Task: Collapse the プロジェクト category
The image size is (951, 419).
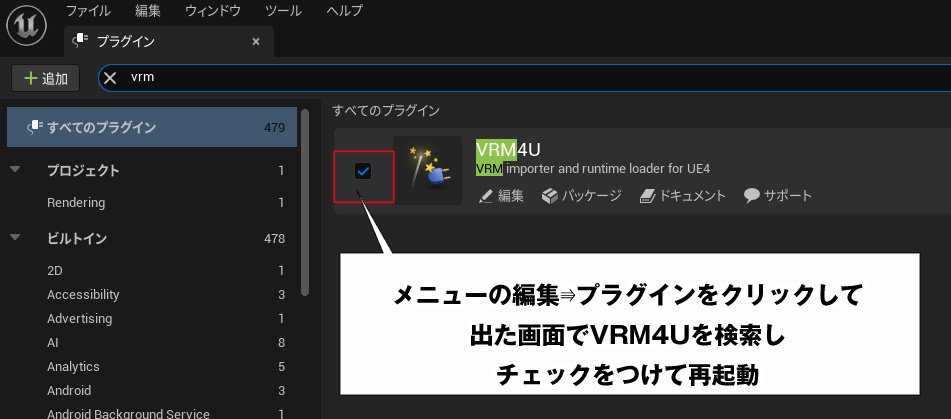Action: [x=16, y=170]
